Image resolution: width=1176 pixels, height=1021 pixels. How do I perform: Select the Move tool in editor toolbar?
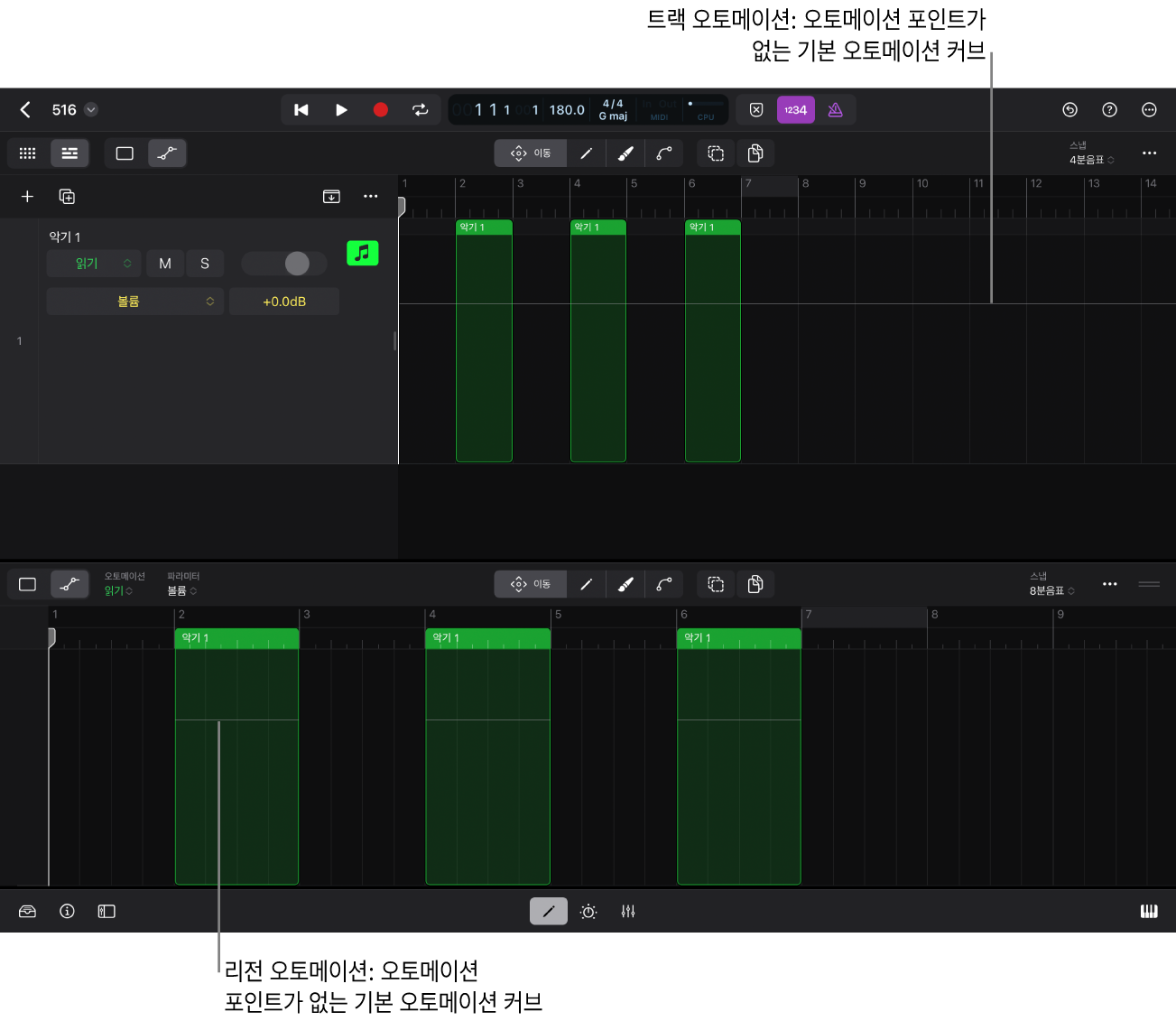531,584
